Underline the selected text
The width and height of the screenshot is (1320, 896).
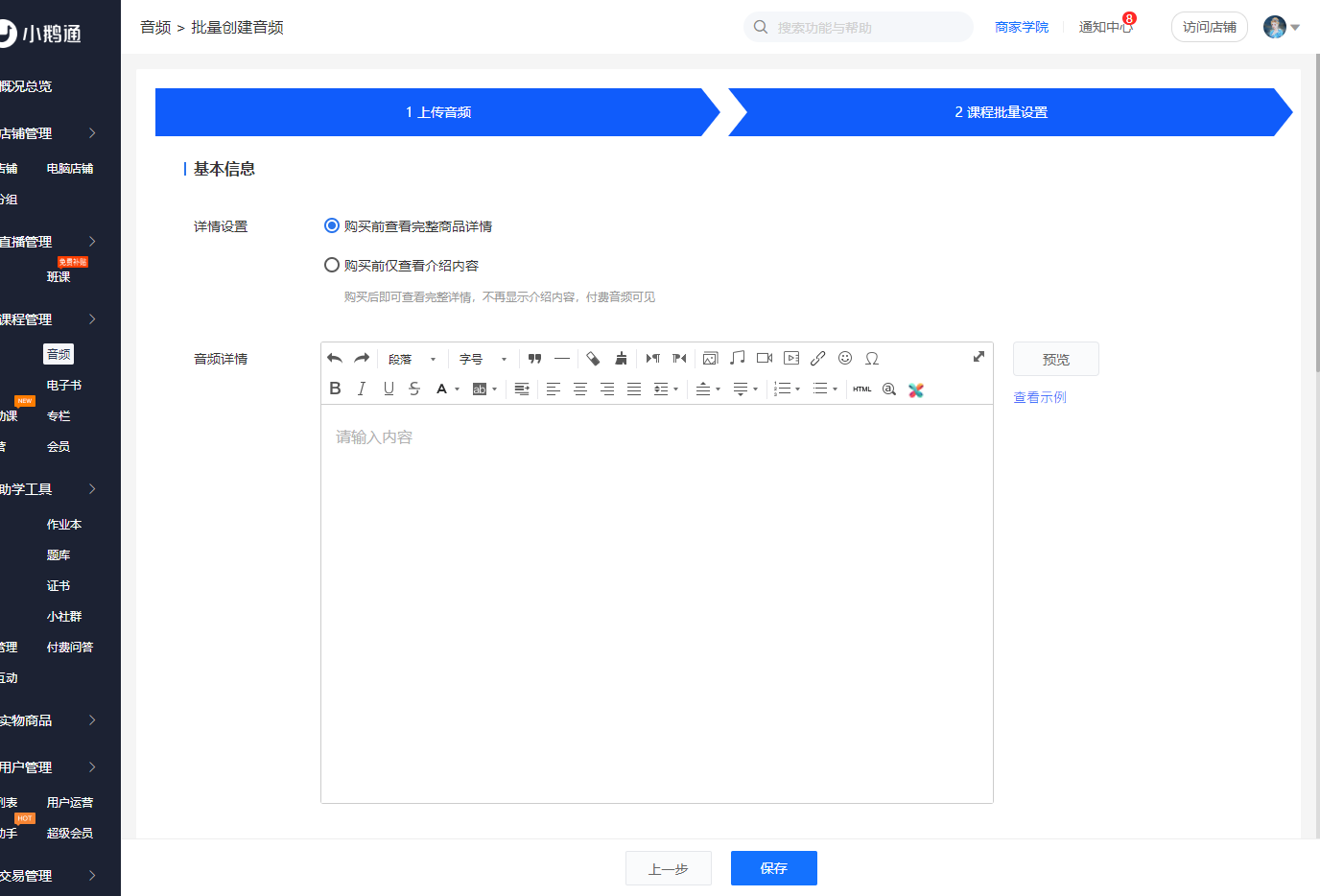[389, 389]
